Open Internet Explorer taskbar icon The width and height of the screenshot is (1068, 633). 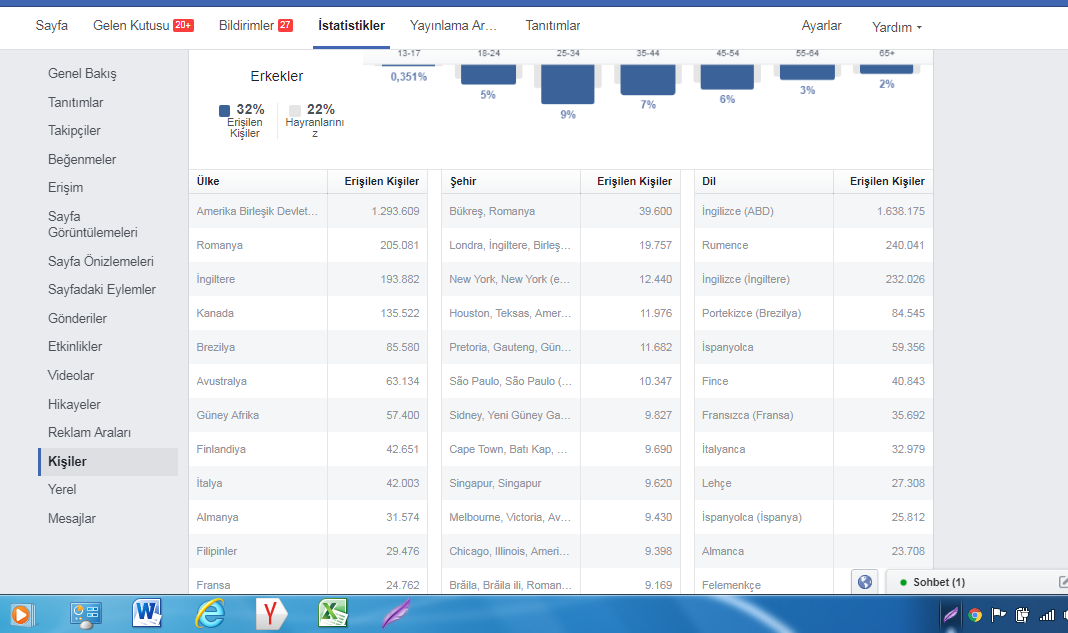[210, 613]
